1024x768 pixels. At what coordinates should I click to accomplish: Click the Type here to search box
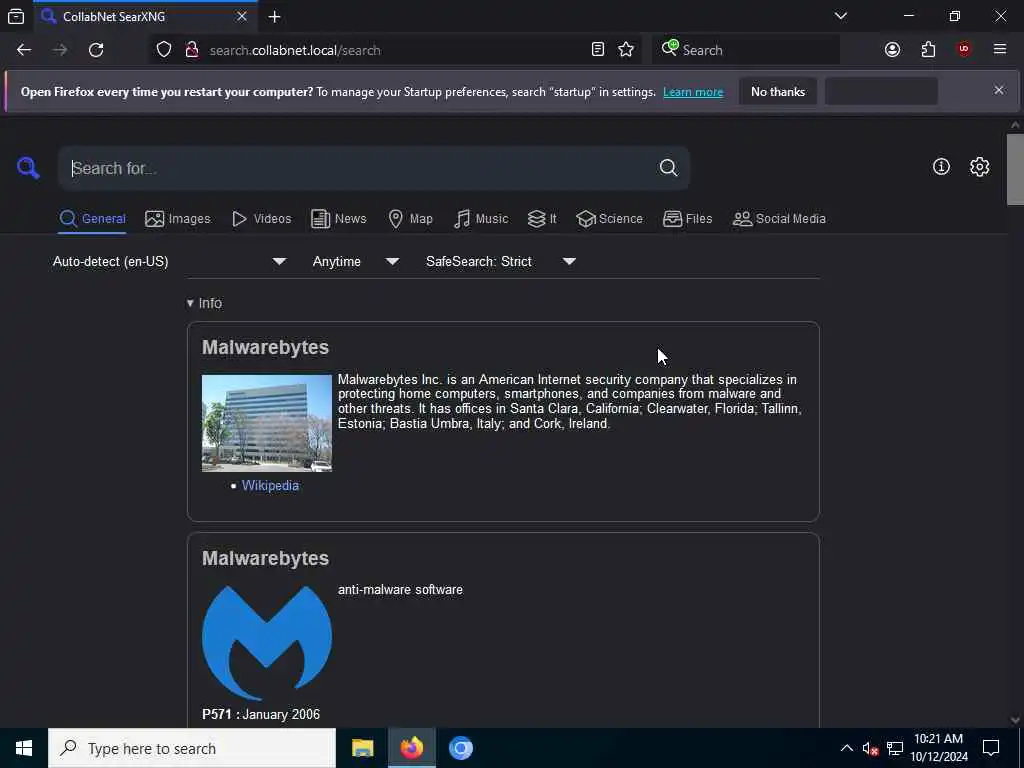coord(192,748)
